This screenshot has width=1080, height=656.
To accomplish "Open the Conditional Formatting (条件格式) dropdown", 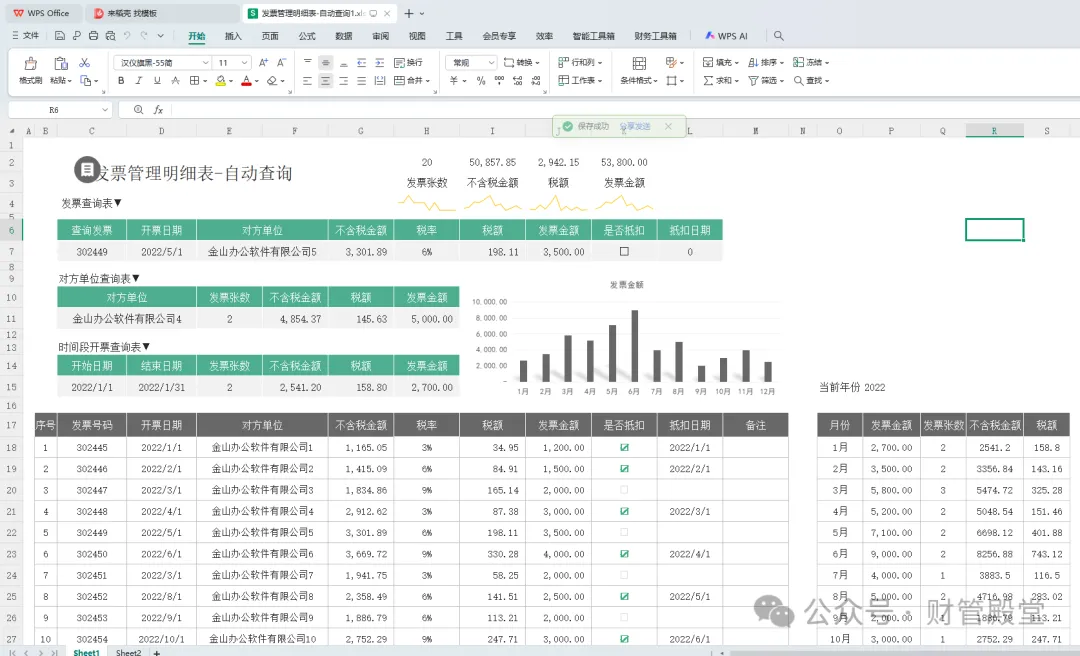I will click(x=638, y=81).
